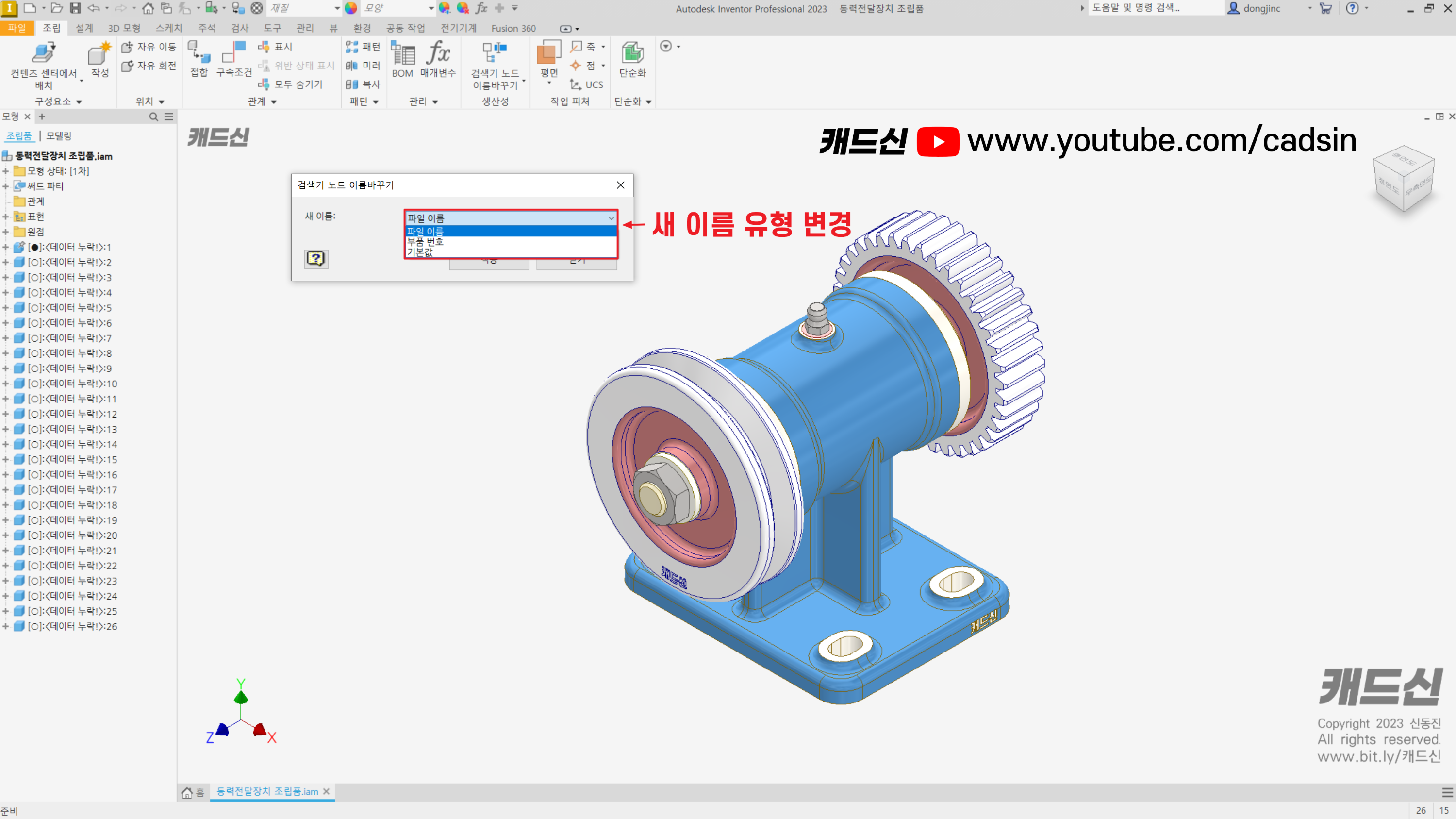The height and width of the screenshot is (819, 1456).
Task: Click Hide All (모두 숨기기) relationships
Action: point(290,84)
